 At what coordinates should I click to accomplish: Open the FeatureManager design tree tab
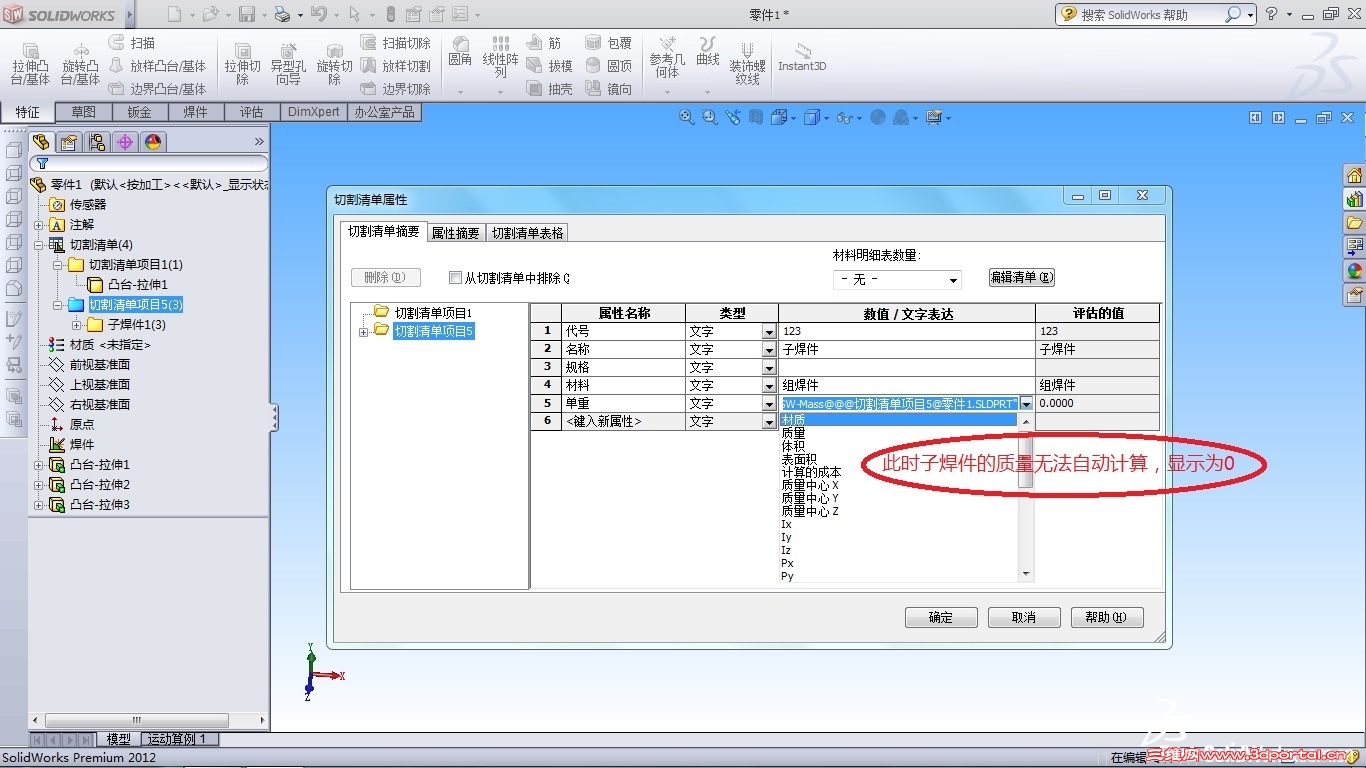click(41, 142)
